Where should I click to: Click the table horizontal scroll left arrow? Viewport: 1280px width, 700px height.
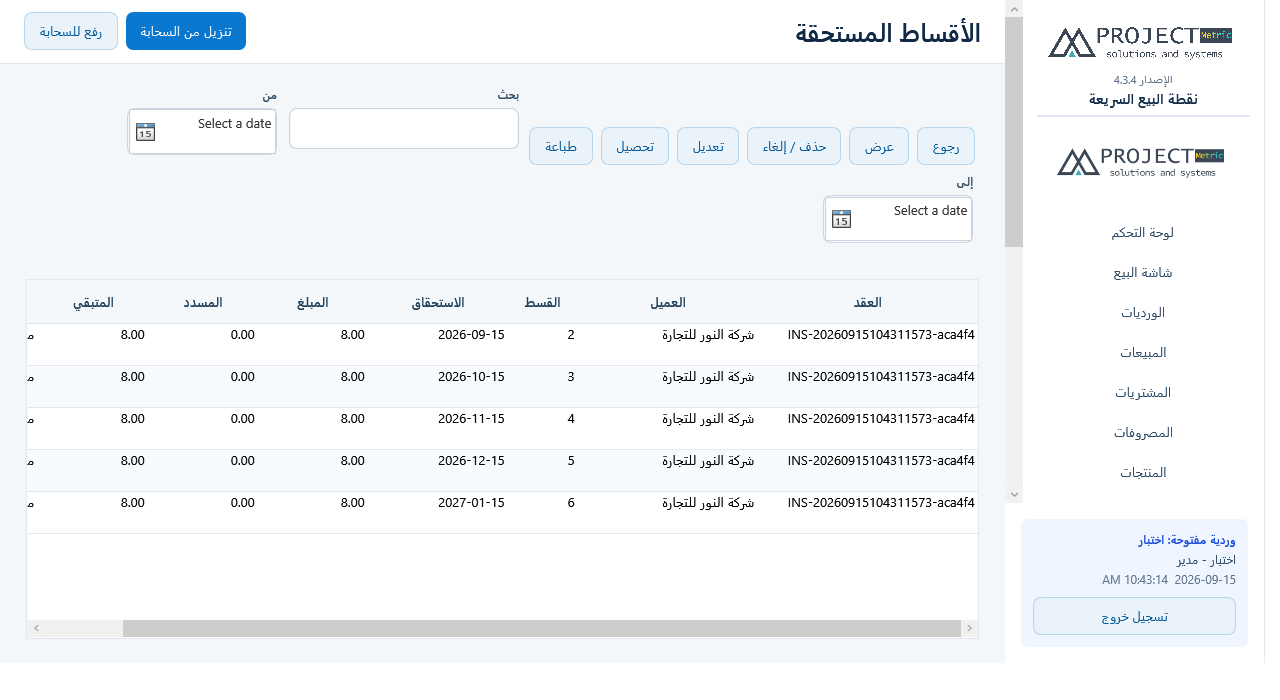(36, 628)
